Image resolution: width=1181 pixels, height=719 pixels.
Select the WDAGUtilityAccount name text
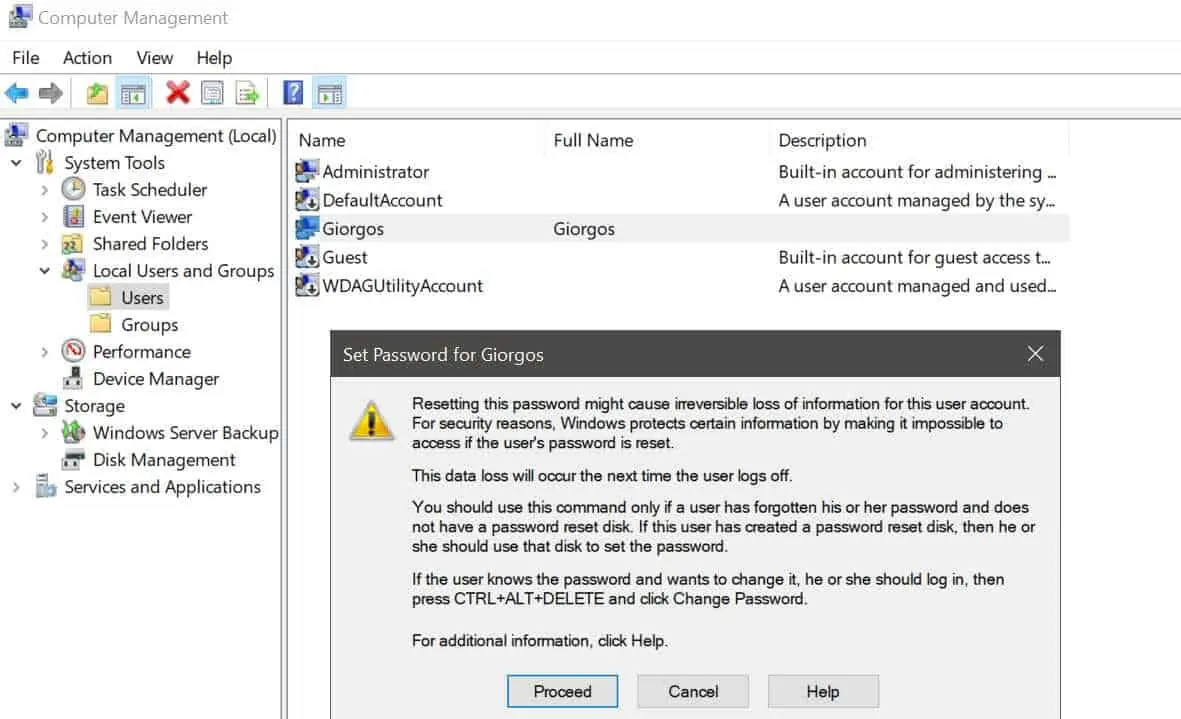coord(402,286)
